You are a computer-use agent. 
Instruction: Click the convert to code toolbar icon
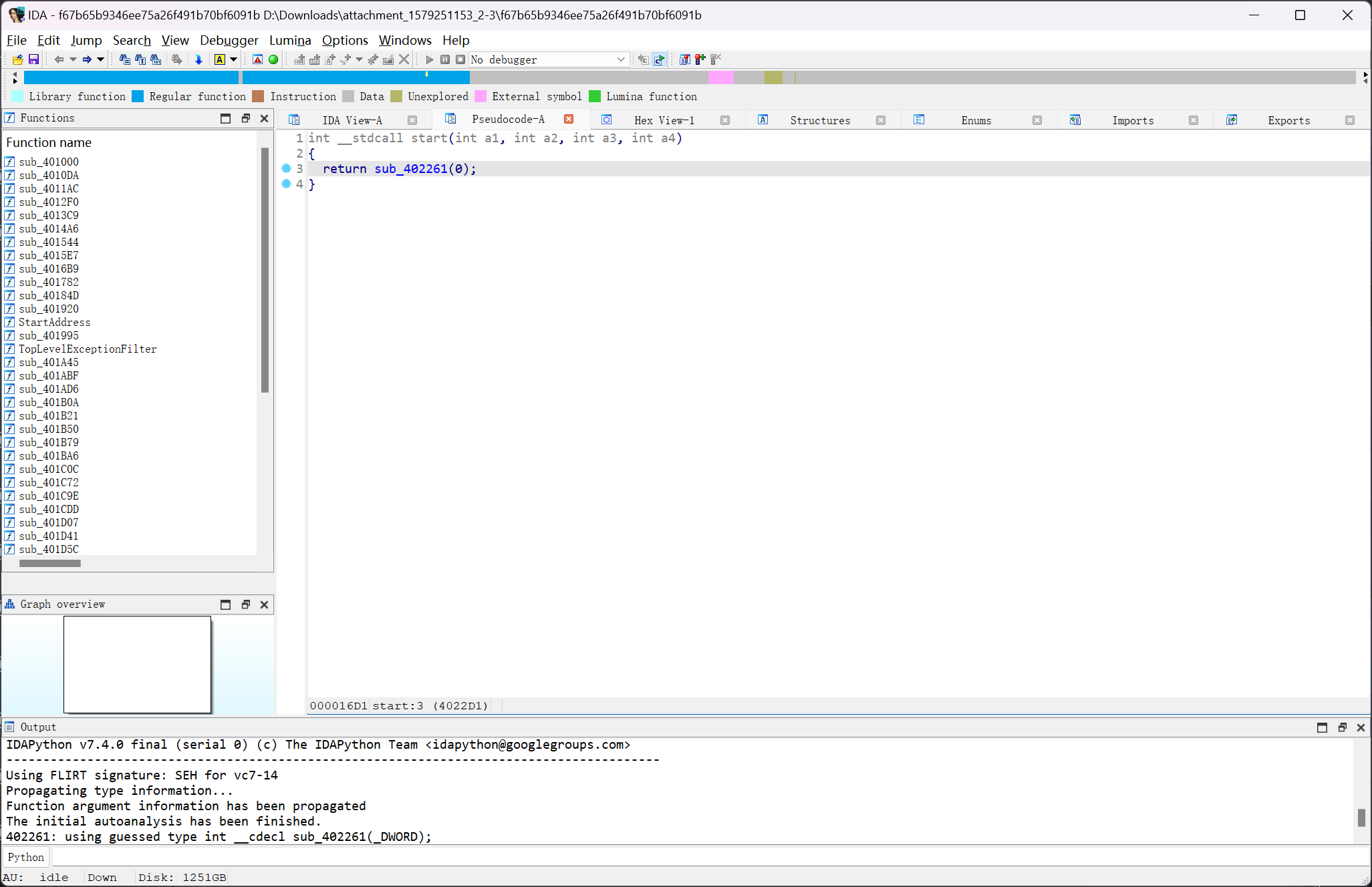click(299, 59)
